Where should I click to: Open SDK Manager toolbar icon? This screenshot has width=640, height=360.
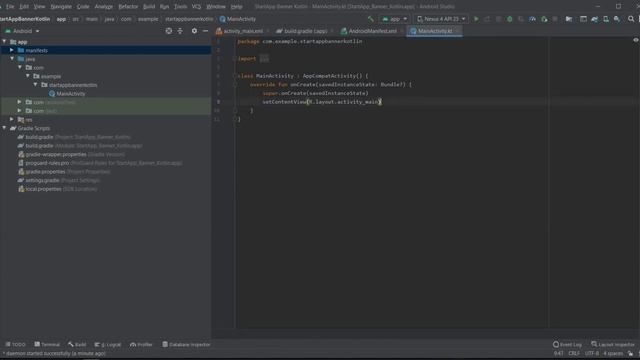(x=617, y=19)
